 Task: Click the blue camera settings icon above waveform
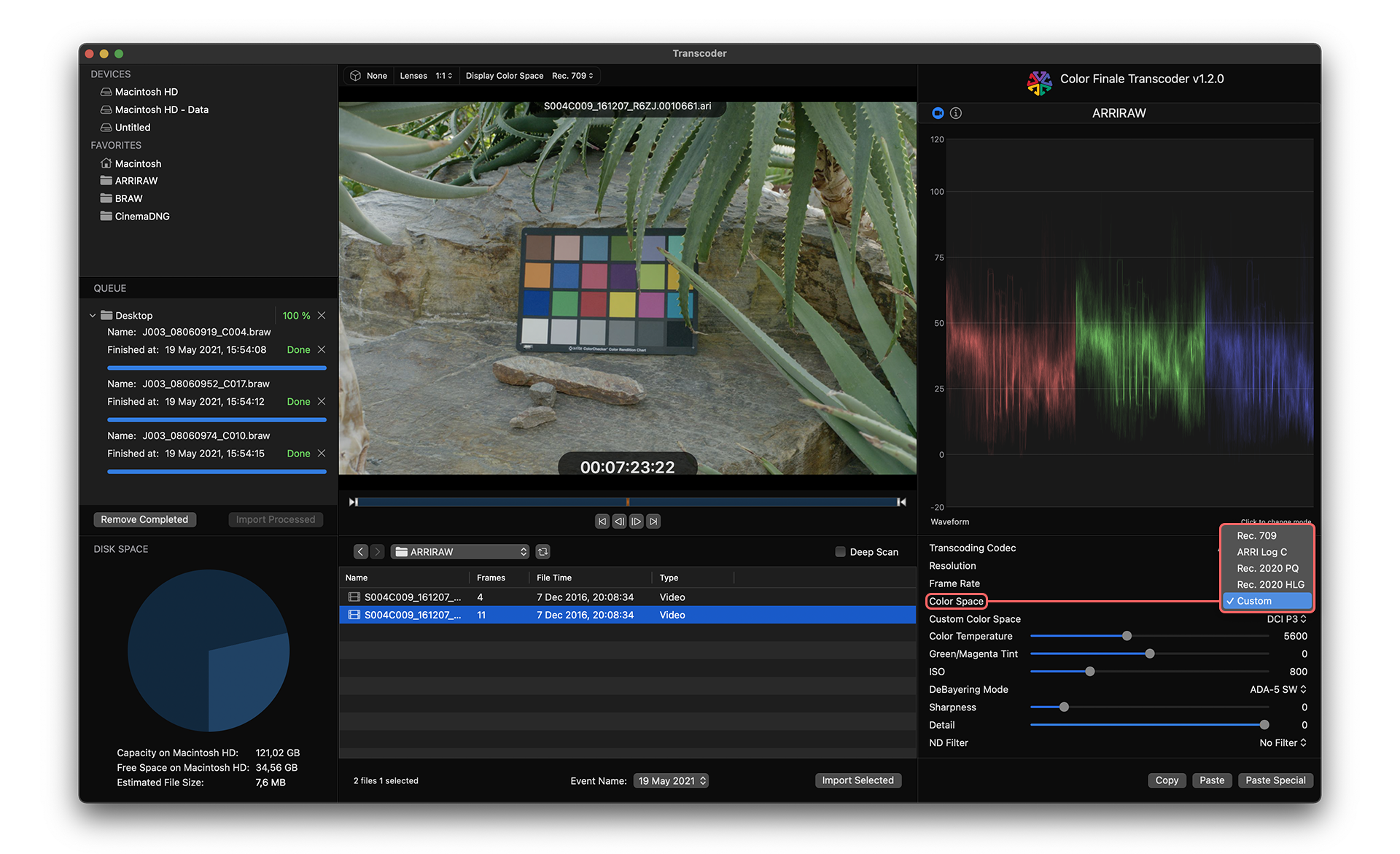click(938, 113)
